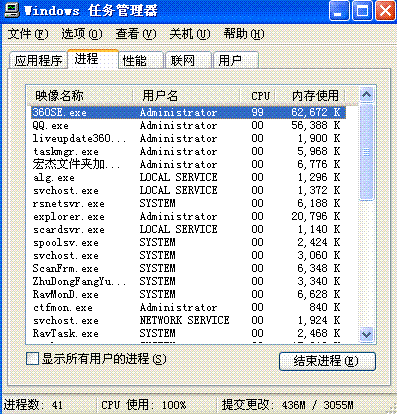Select svchost.exe using 1,372 K
This screenshot has width=397, height=414.
(188, 190)
